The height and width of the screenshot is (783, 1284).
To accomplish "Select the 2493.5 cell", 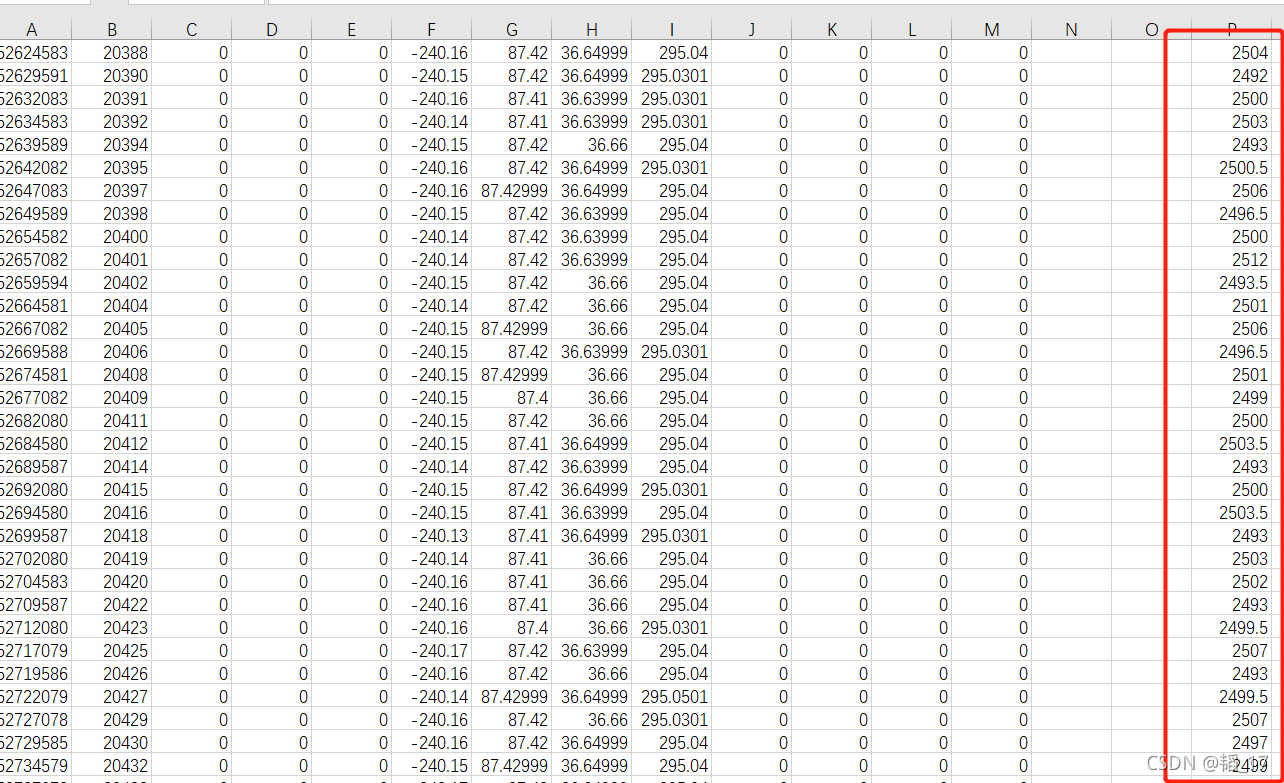I will pos(1231,282).
